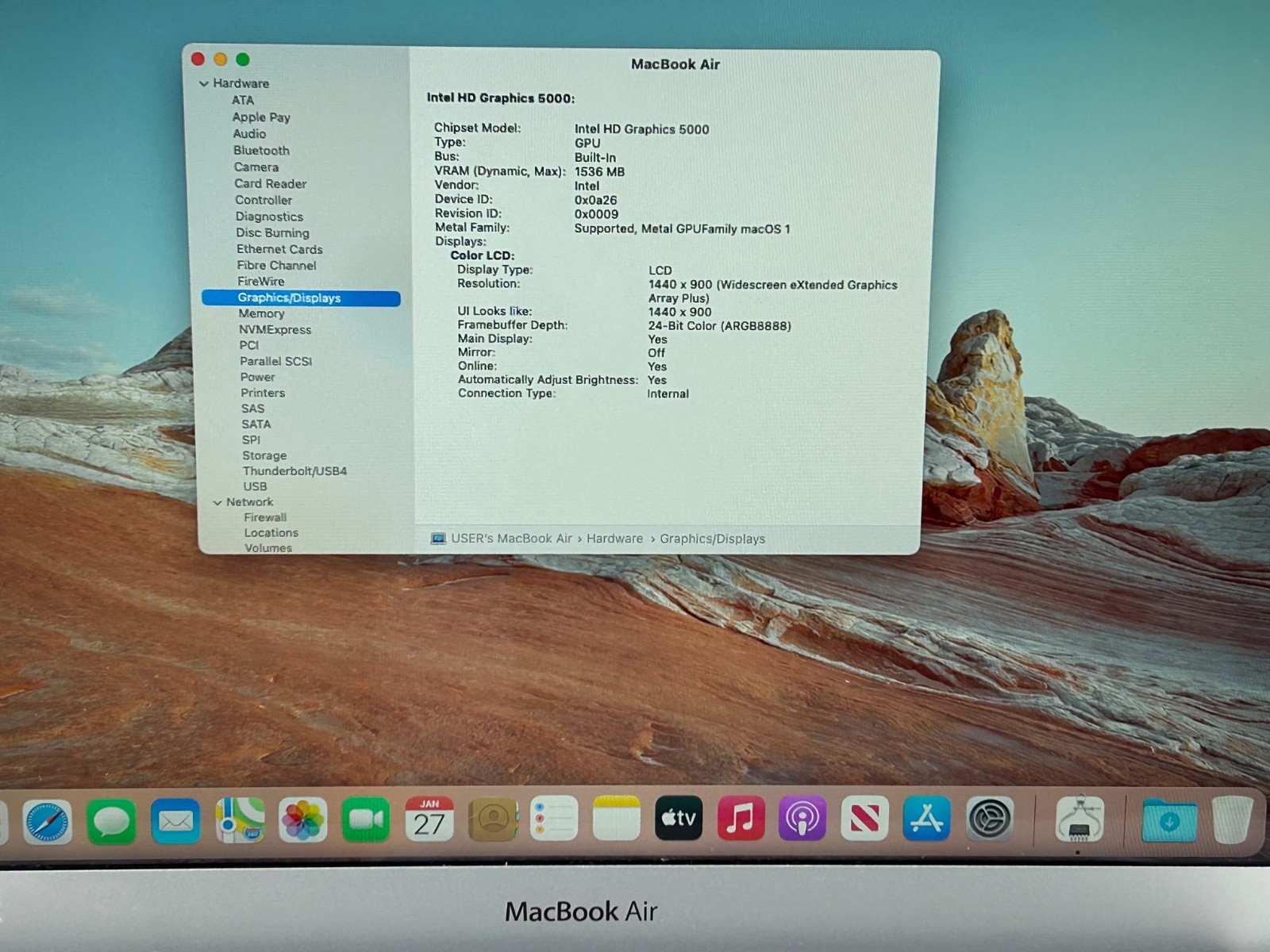Click the Device ID value 0x0a26

tap(595, 200)
